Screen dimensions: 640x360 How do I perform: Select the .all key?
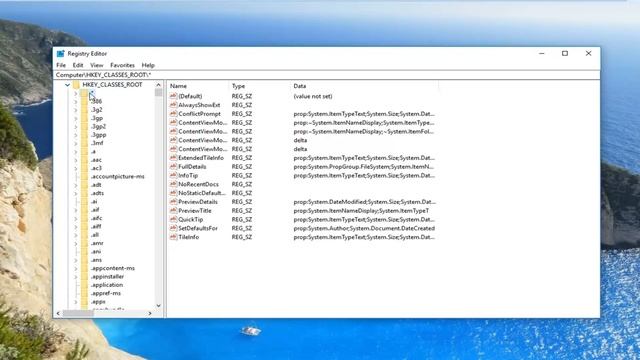click(95, 235)
